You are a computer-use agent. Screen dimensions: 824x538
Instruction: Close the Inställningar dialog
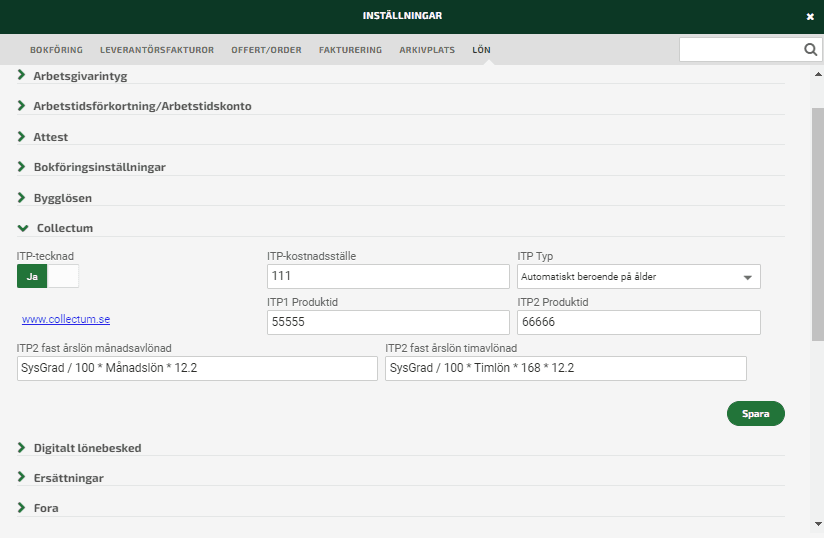click(810, 17)
